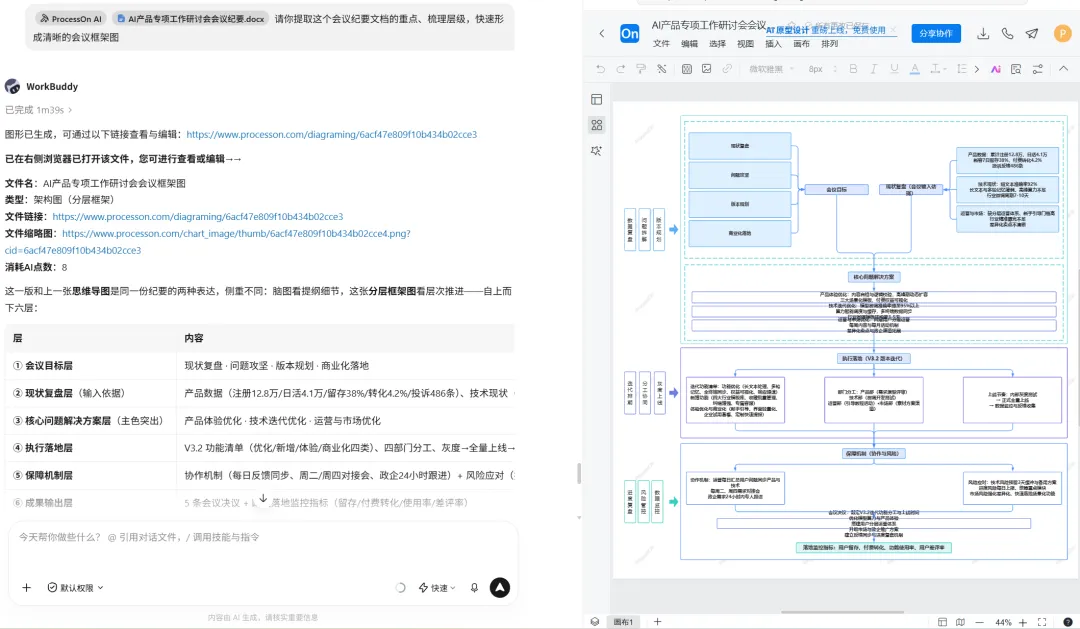
Task: Toggle bold text formatting
Action: click(x=853, y=69)
